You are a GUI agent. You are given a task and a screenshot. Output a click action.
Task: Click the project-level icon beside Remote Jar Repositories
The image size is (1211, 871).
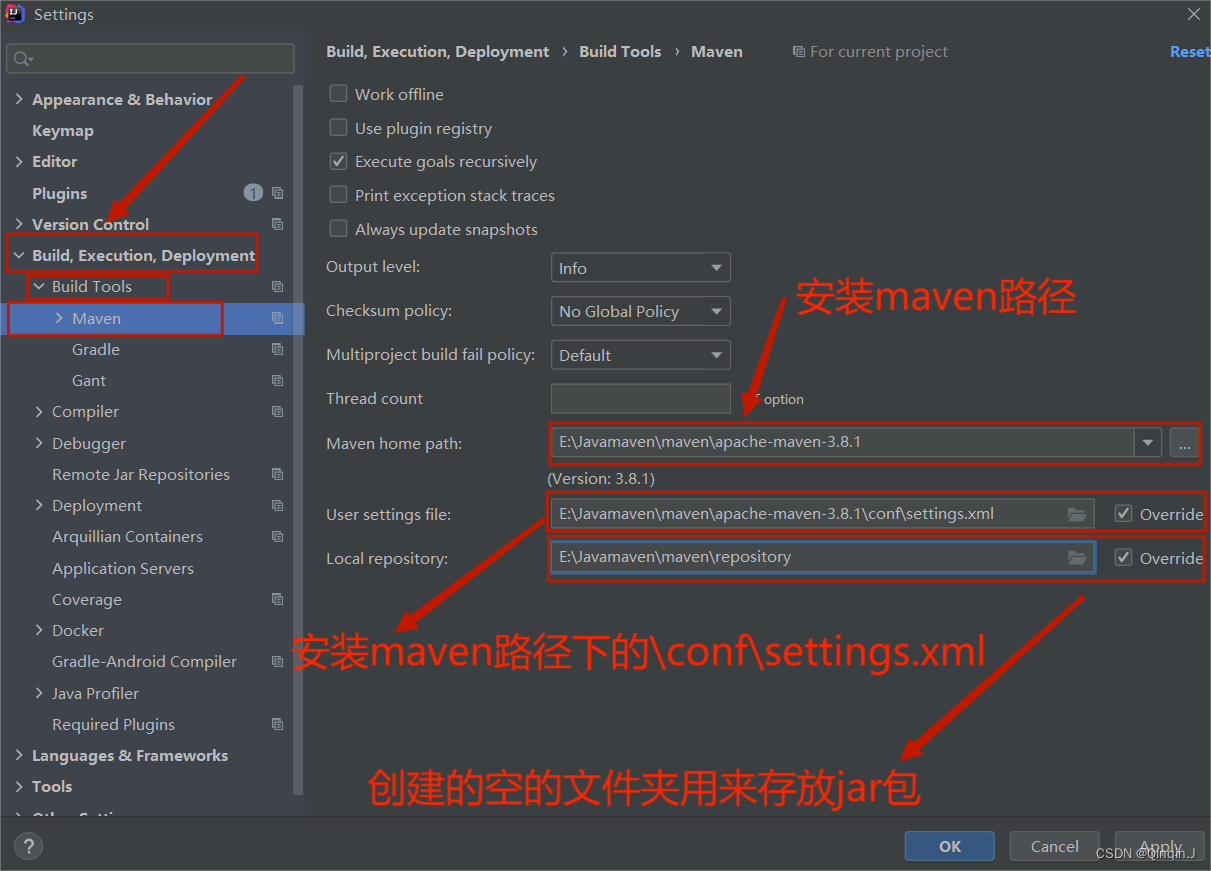point(277,474)
